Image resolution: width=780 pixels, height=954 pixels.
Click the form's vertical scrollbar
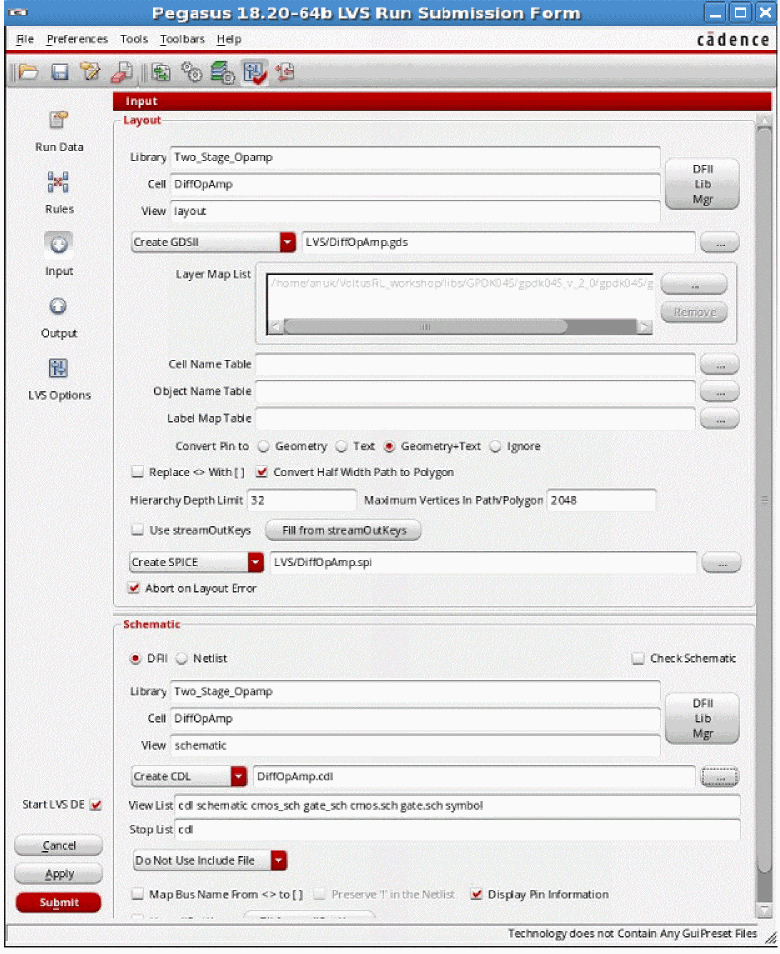(764, 500)
